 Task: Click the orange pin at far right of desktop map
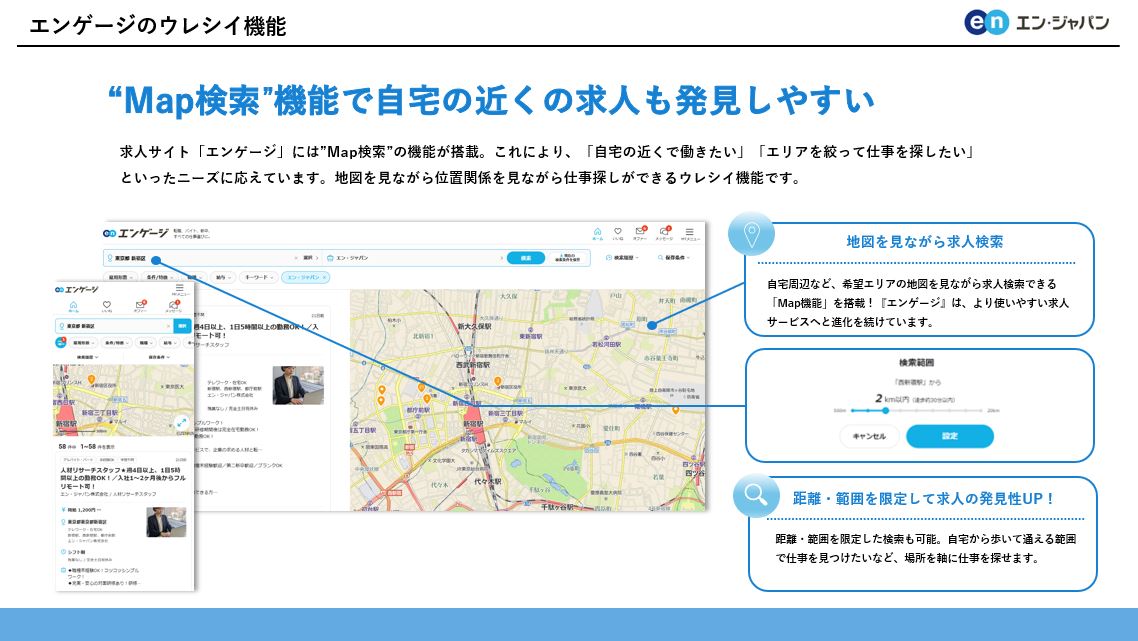pos(676,409)
